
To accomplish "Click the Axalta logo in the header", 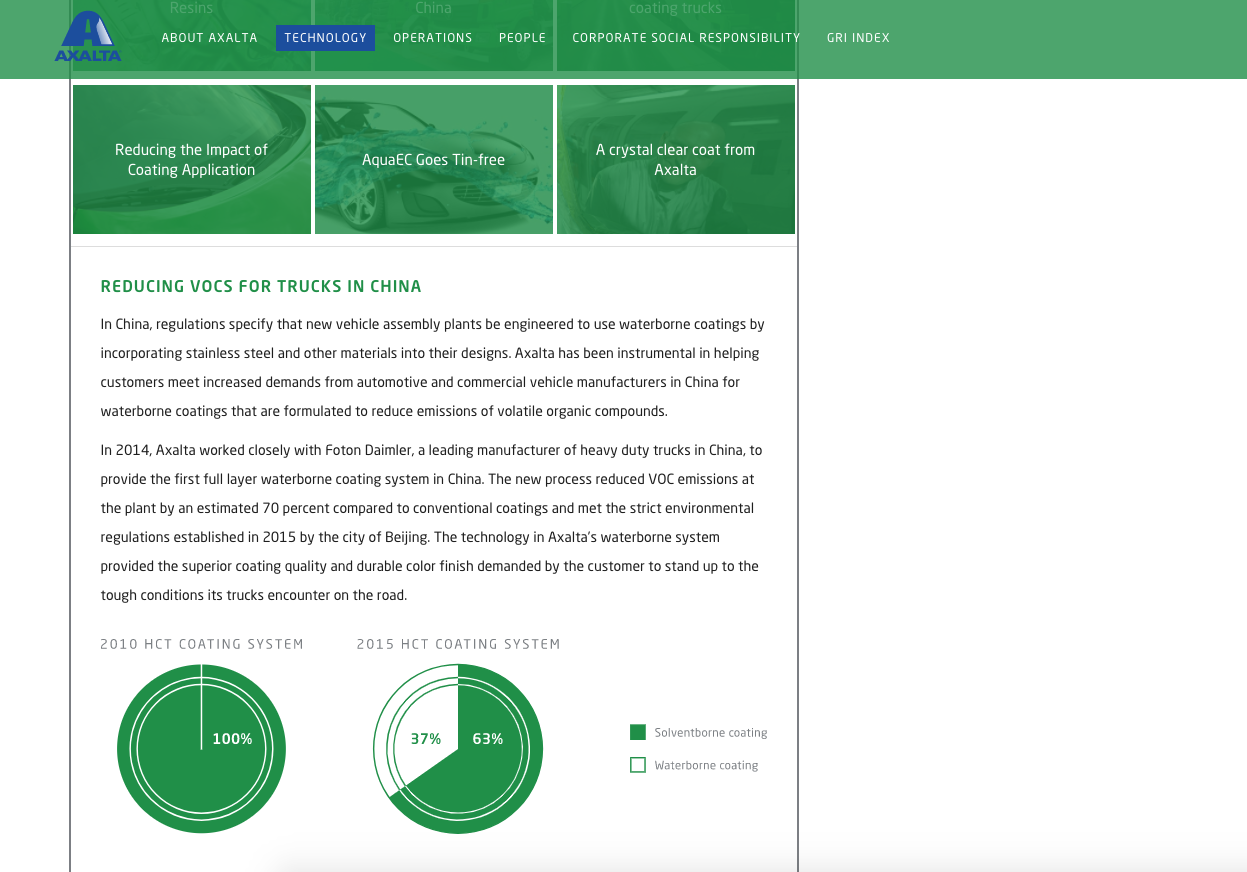I will click(x=88, y=37).
